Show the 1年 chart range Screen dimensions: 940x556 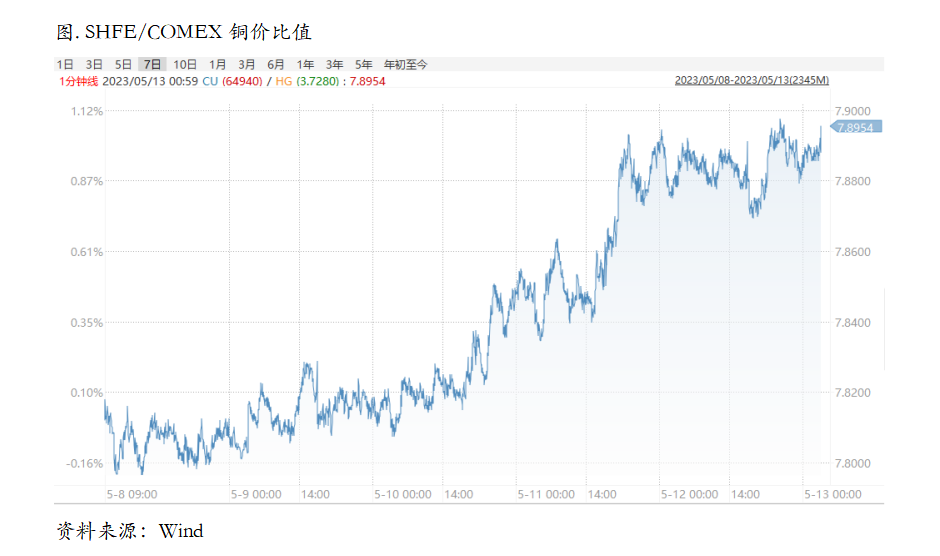pos(305,64)
